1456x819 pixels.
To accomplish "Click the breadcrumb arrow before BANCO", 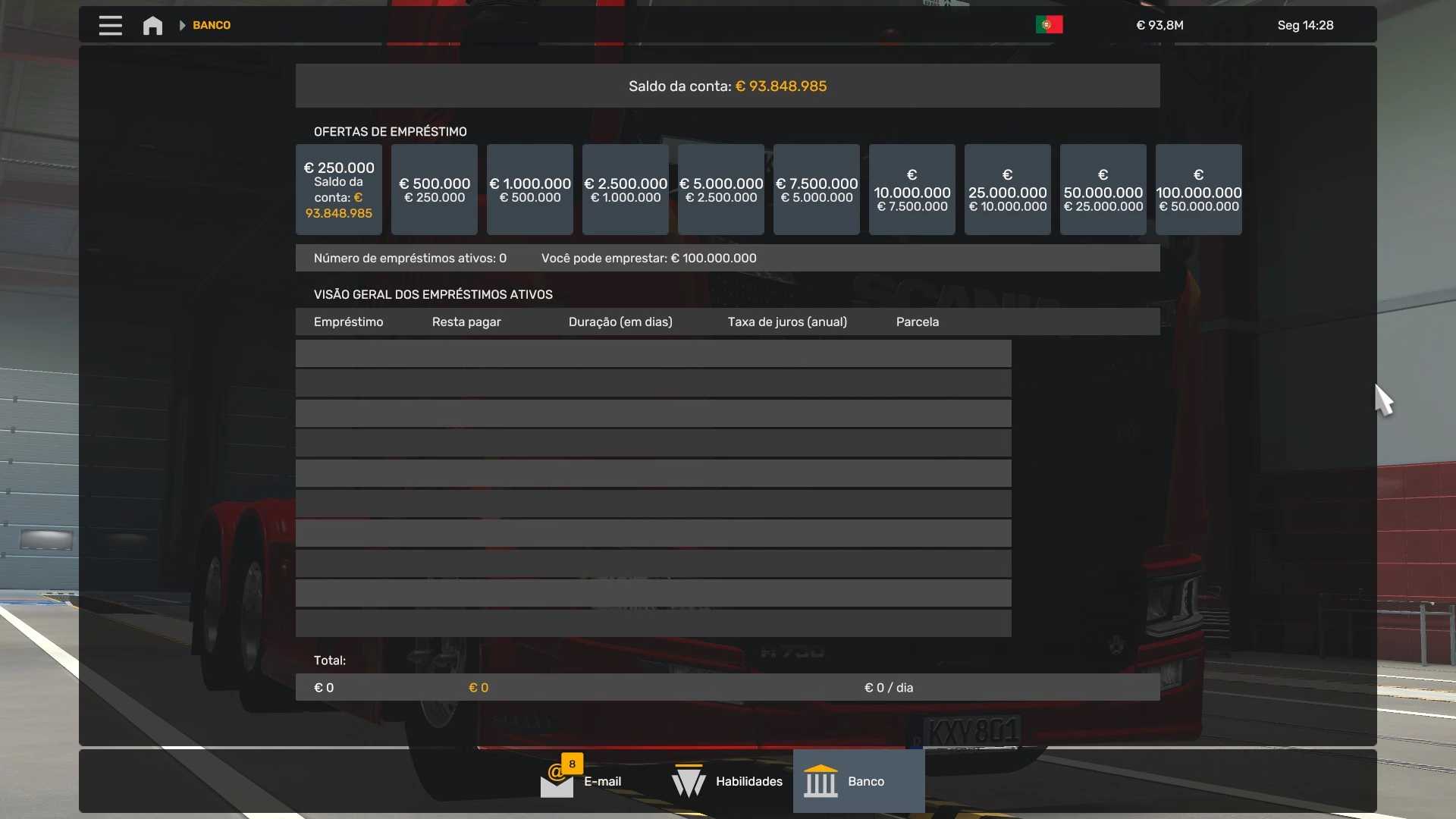I will (x=182, y=25).
